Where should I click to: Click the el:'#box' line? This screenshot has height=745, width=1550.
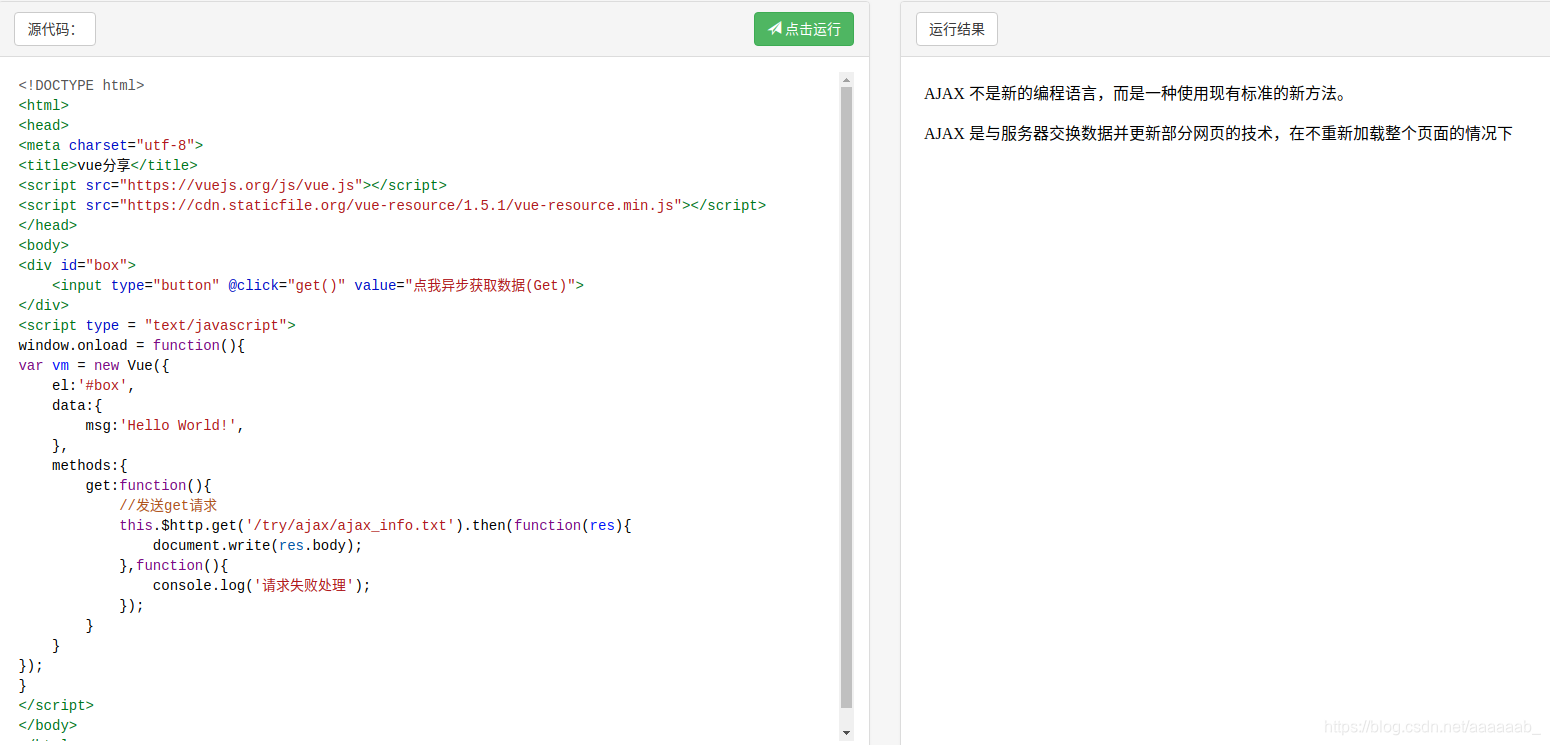click(x=94, y=385)
